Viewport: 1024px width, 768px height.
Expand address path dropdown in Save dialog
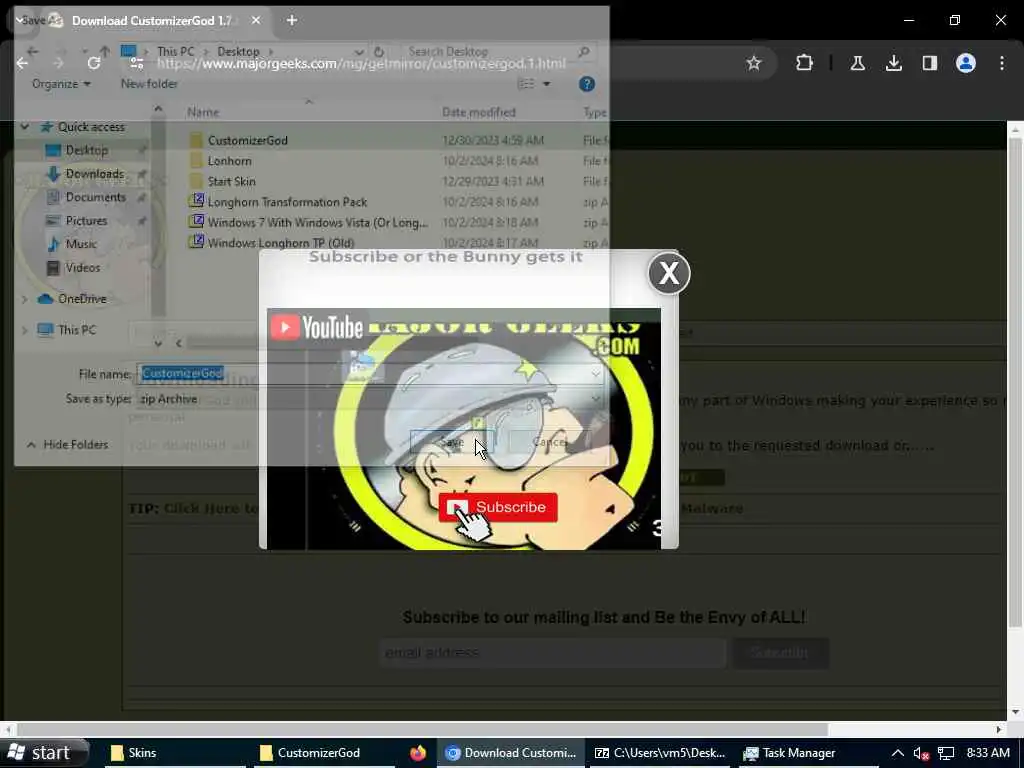359,52
